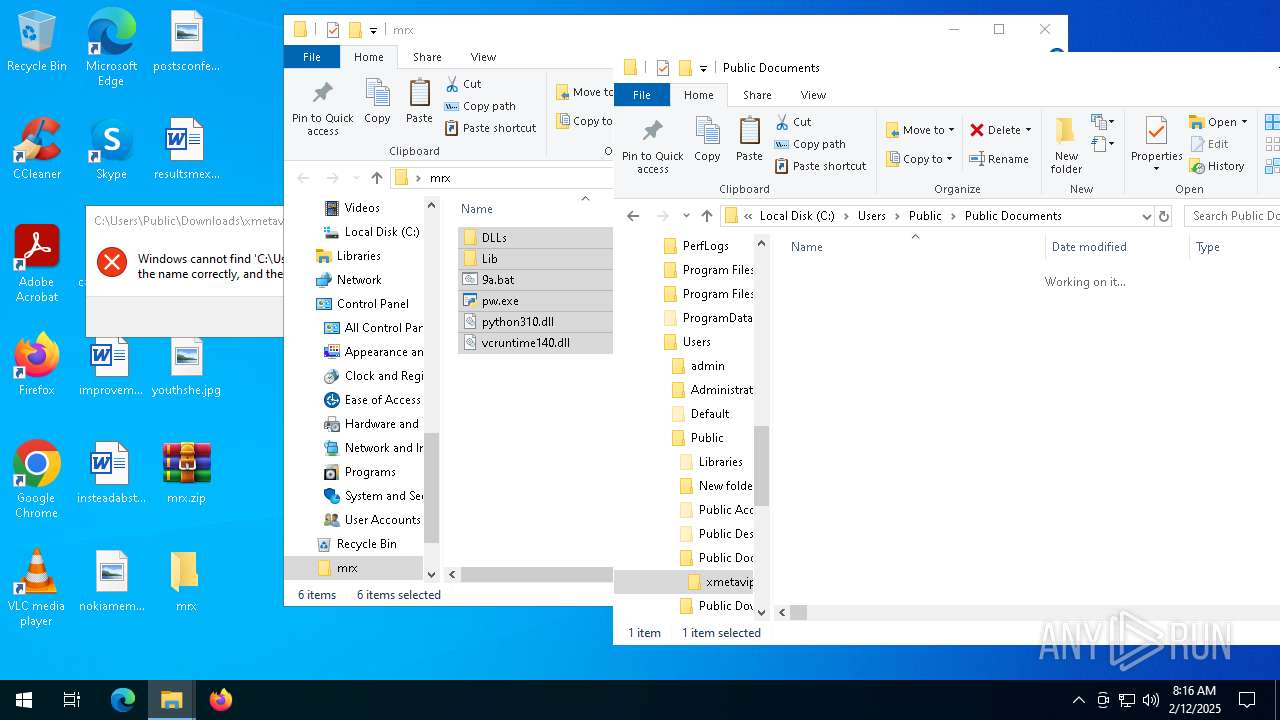The width and height of the screenshot is (1280, 720).
Task: Switch to View tab in Public Documents
Action: point(813,95)
